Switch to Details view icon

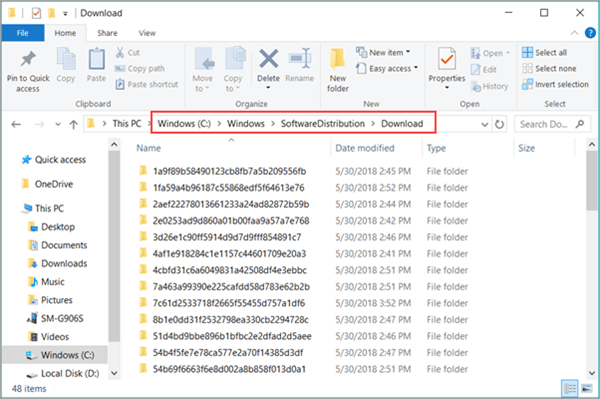click(x=570, y=389)
